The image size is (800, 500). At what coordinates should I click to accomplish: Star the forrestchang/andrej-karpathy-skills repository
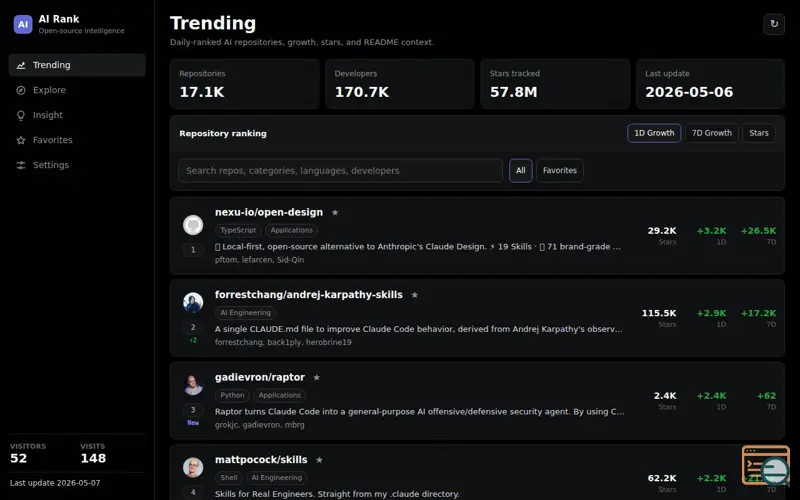pos(414,295)
